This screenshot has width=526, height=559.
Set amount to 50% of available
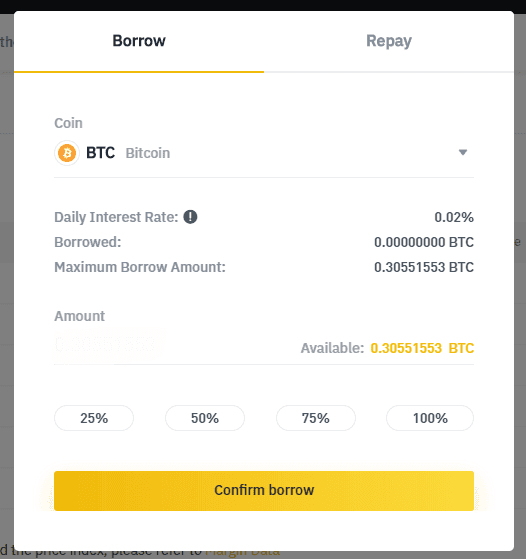click(x=205, y=418)
